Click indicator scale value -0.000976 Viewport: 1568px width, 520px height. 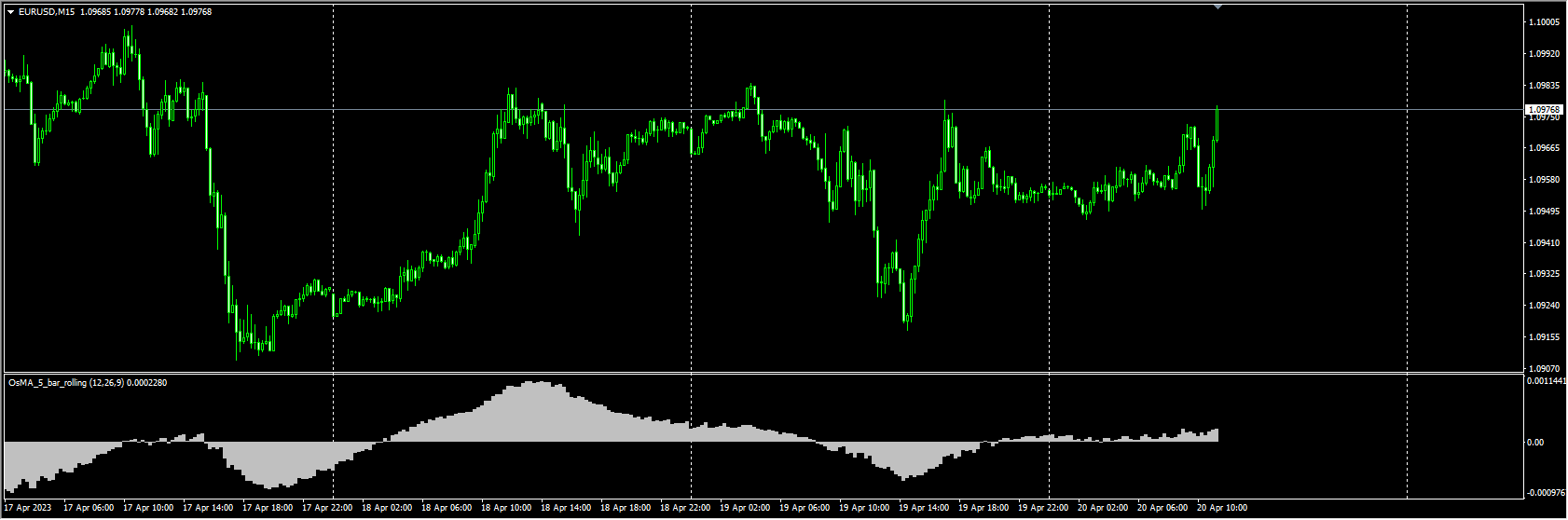[x=1546, y=492]
